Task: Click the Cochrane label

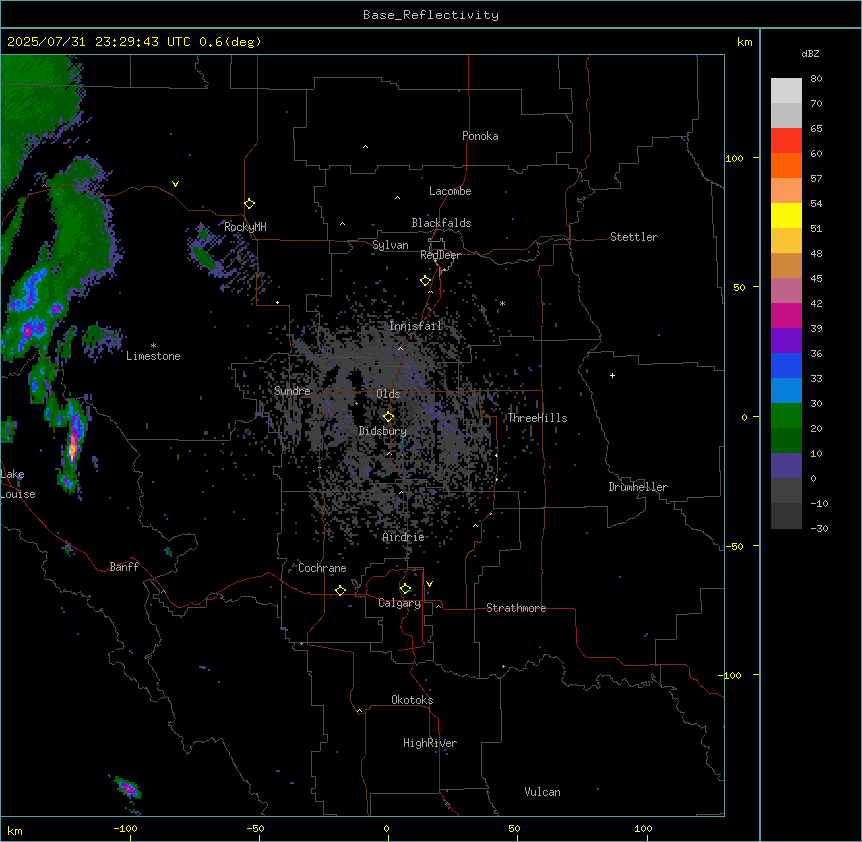Action: coord(322,568)
